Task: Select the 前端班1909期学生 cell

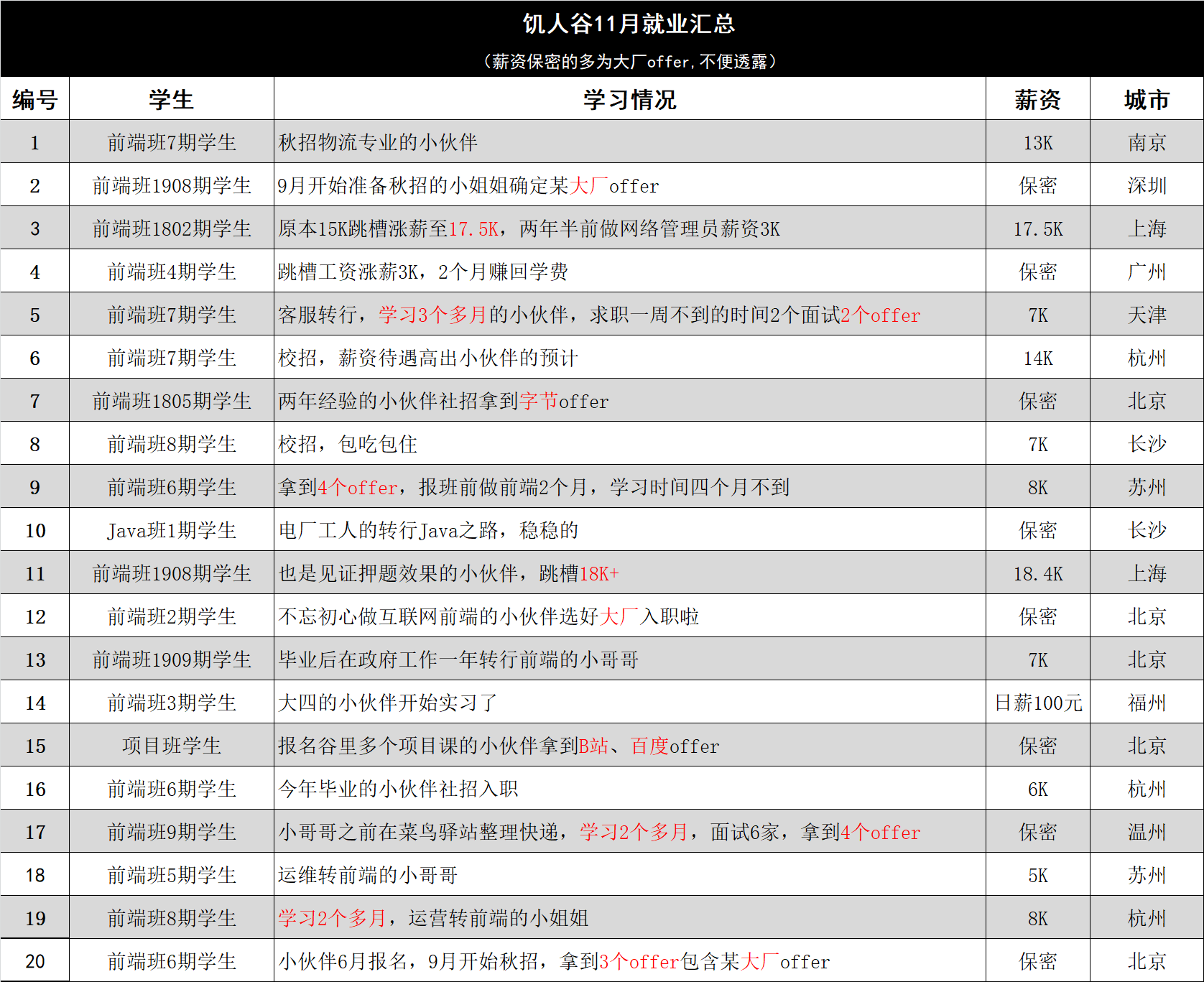Action: 172,659
